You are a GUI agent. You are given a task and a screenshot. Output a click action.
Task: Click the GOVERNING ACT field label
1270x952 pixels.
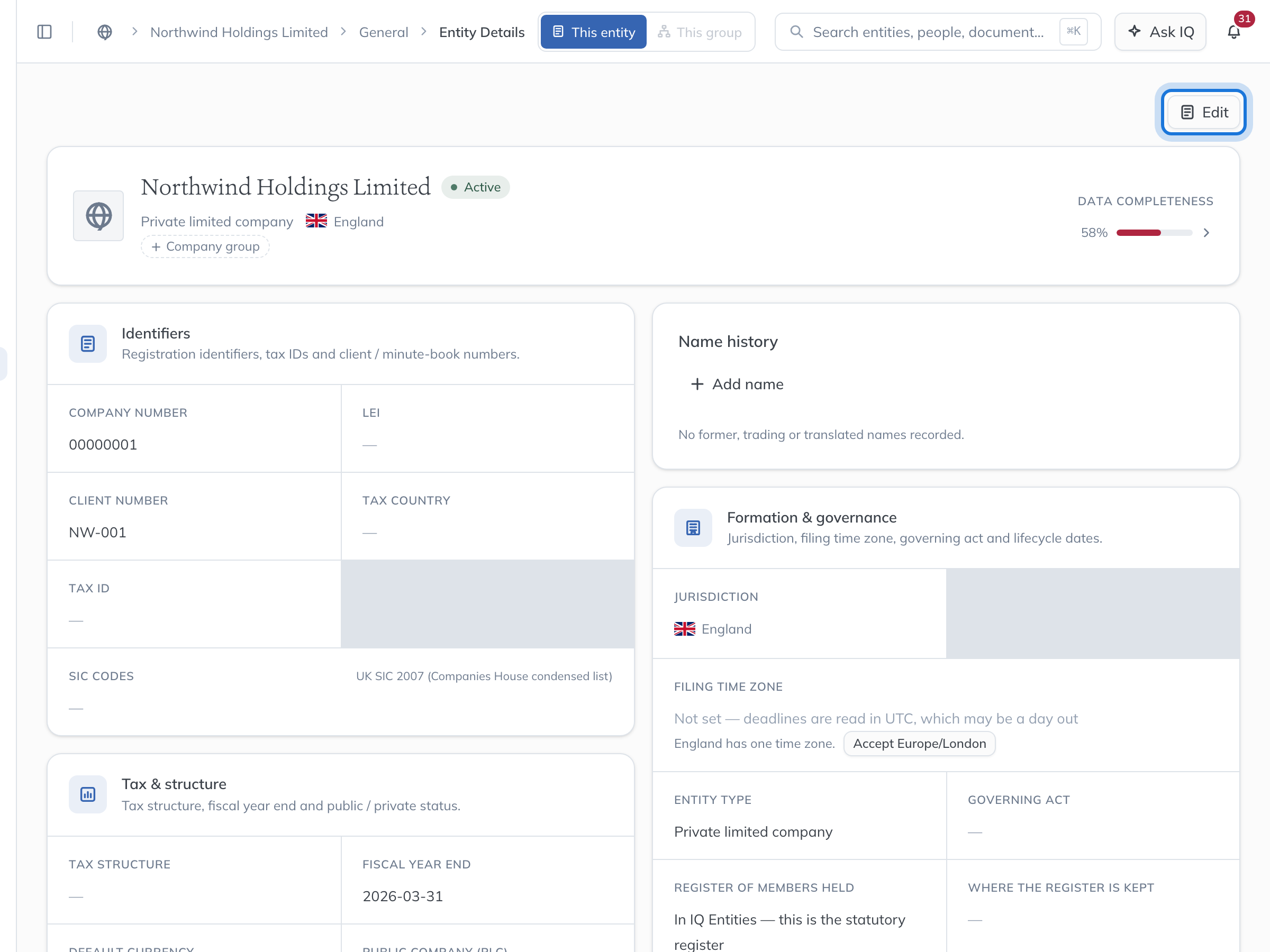pyautogui.click(x=1019, y=799)
